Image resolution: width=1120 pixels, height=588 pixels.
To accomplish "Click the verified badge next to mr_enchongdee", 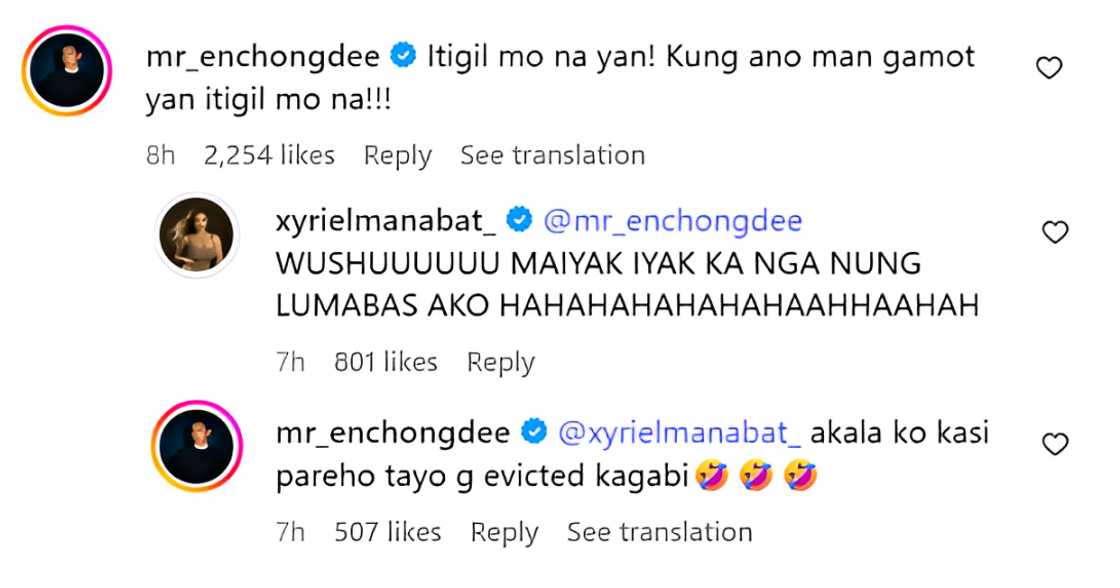I will pos(403,58).
